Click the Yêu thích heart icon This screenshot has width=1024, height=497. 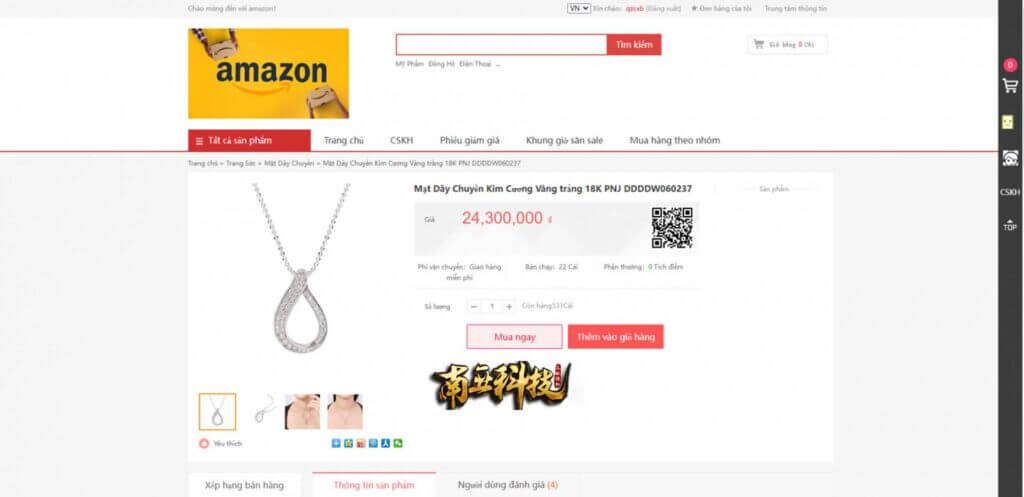click(204, 443)
